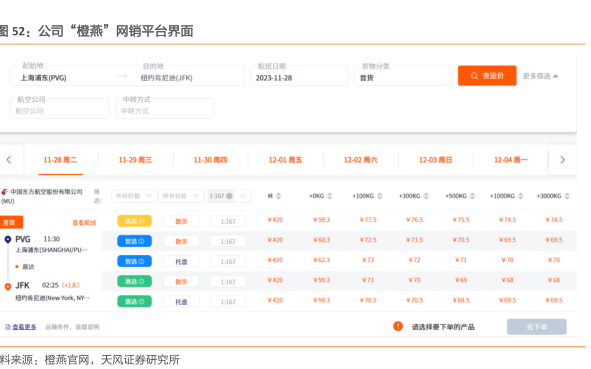The image size is (591, 369).
Task: Expand the 1:167 ratio filter dropdown arrow
Action: click(x=243, y=196)
